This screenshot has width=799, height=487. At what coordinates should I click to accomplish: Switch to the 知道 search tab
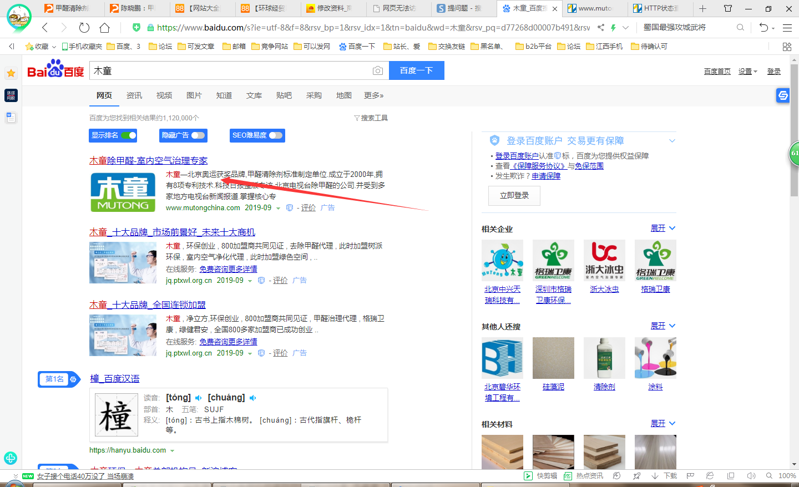click(224, 95)
